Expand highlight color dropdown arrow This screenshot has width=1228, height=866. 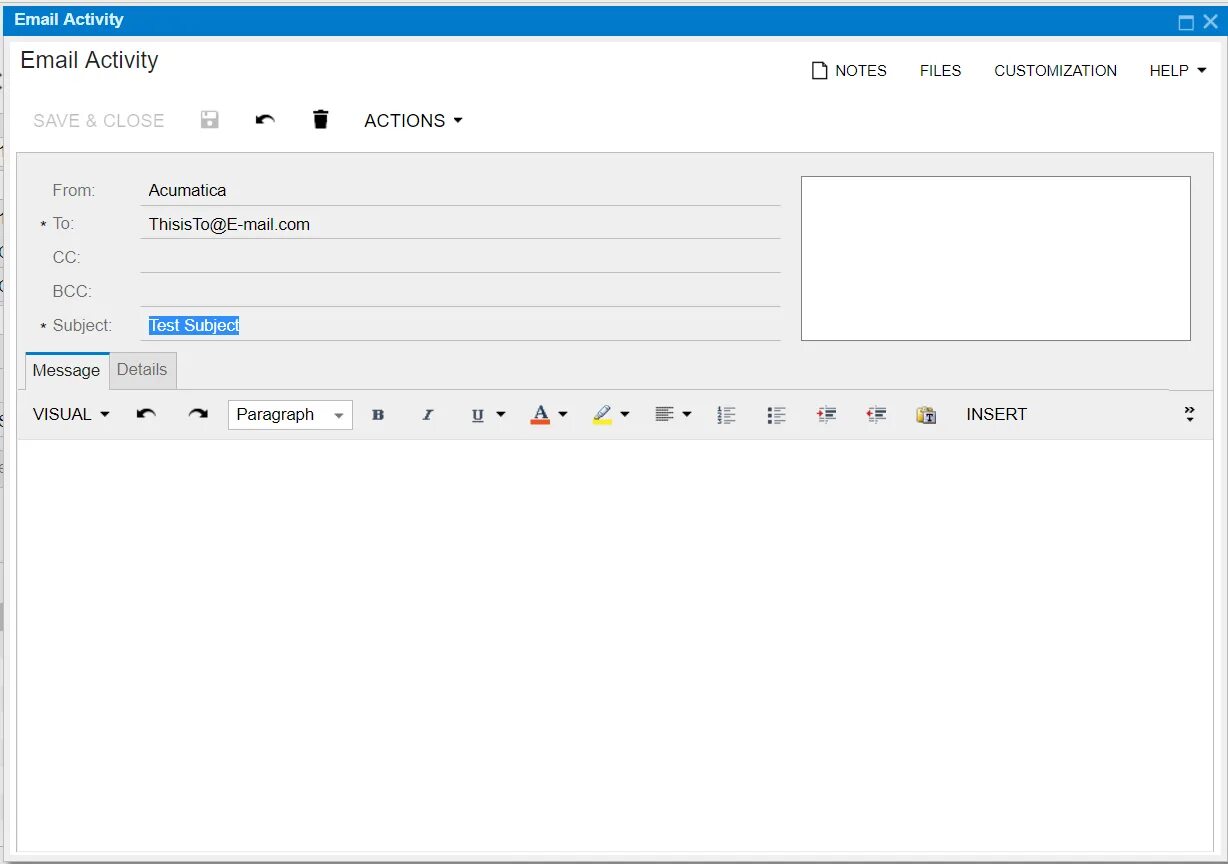[625, 414]
